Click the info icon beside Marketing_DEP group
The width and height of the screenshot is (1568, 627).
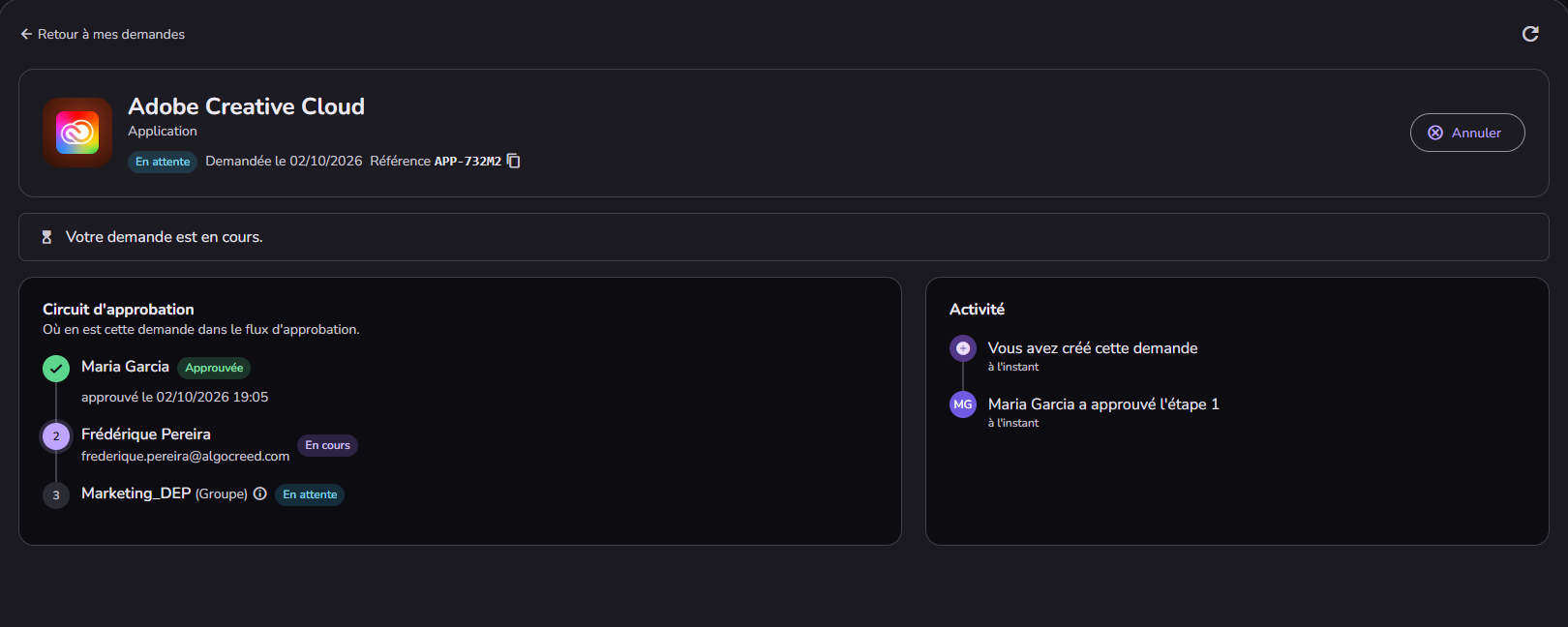[259, 493]
